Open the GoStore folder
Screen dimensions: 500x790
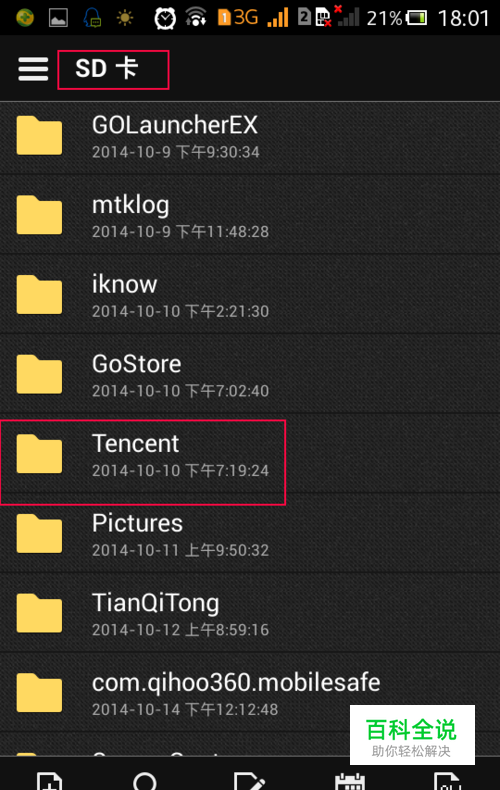point(250,374)
